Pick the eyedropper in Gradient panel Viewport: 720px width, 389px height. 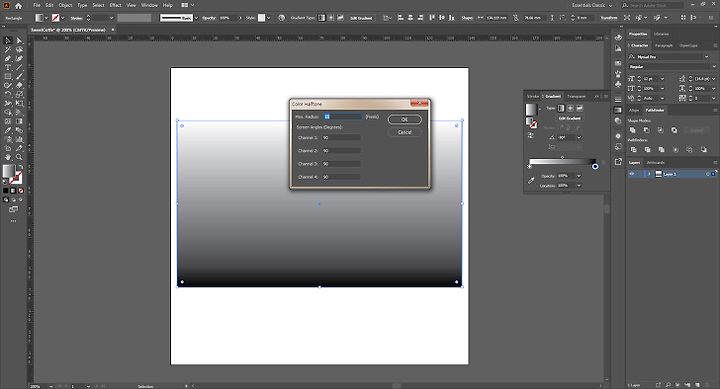pos(531,180)
